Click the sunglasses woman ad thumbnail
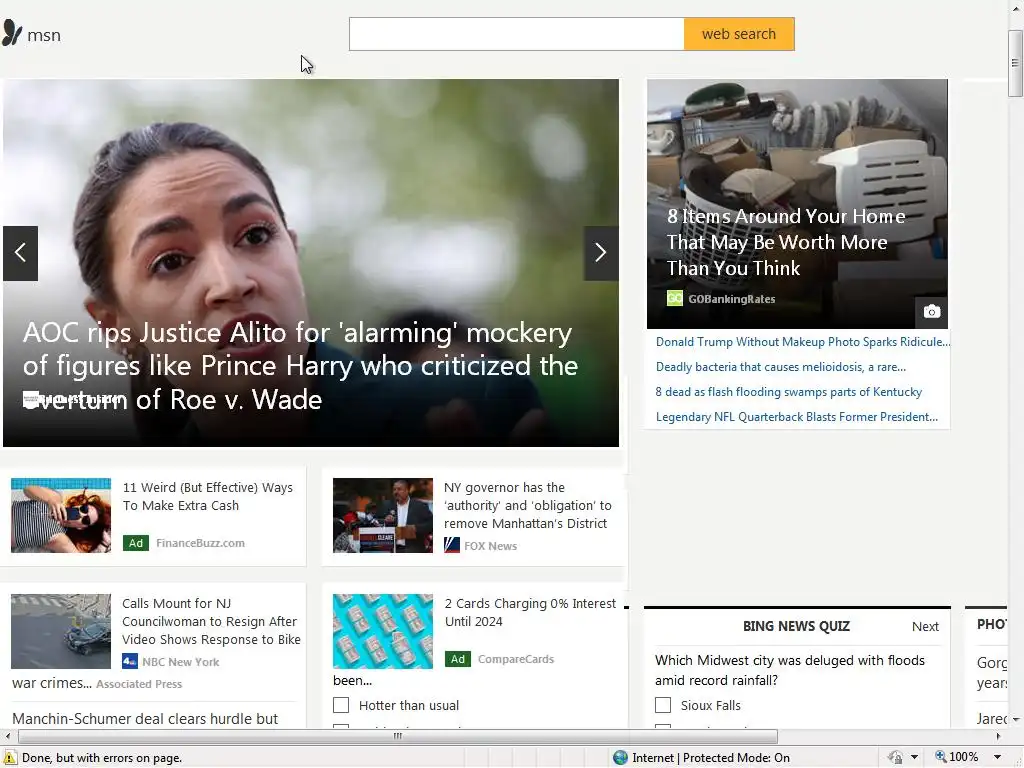The image size is (1024, 768). [61, 515]
